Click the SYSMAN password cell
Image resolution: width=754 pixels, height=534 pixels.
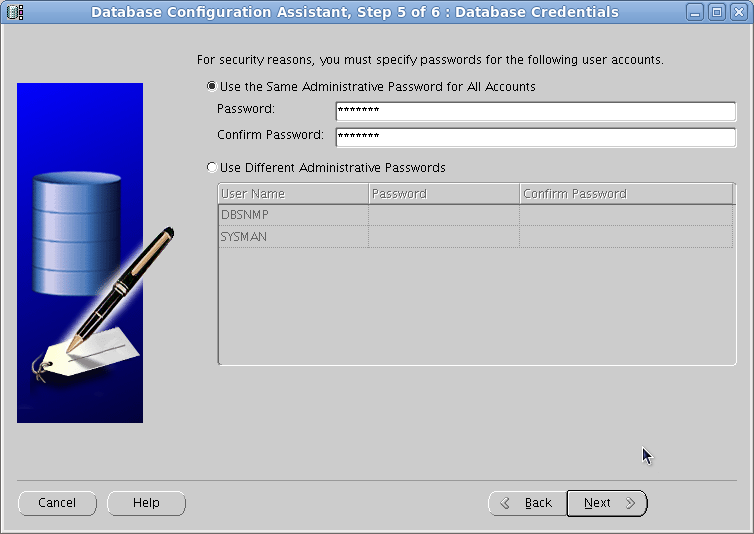coord(444,237)
